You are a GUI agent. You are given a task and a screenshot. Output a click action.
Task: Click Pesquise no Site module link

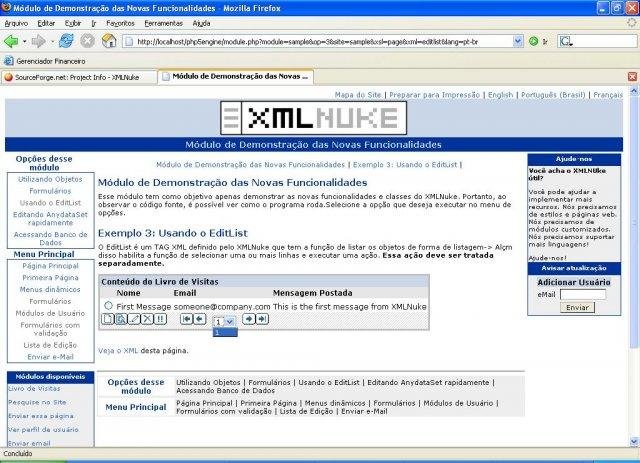[x=37, y=402]
